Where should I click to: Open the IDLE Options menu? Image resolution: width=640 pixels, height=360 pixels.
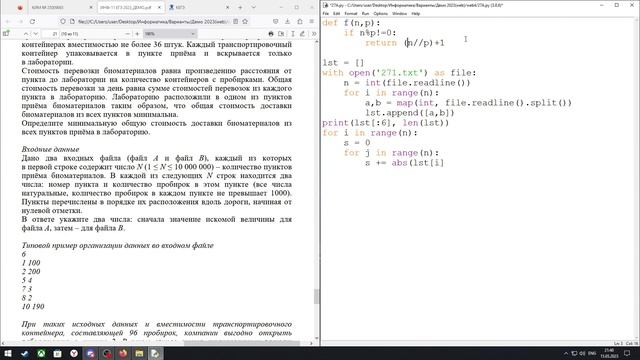point(380,13)
